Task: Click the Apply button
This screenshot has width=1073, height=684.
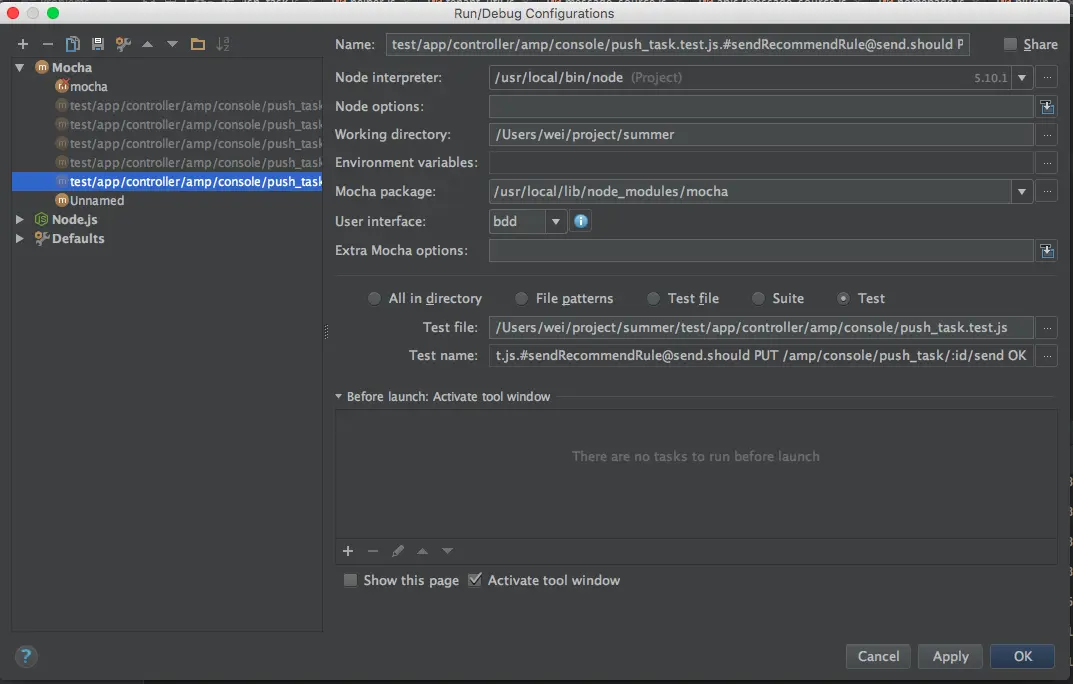Action: [x=950, y=656]
